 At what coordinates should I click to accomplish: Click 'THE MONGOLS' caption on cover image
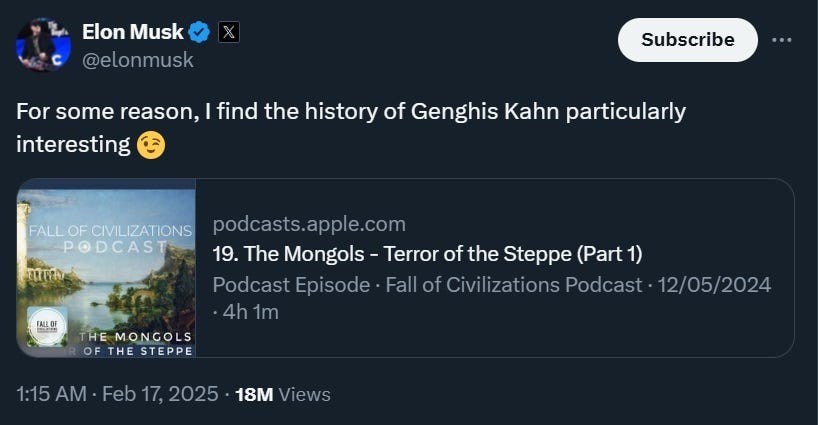pos(136,337)
